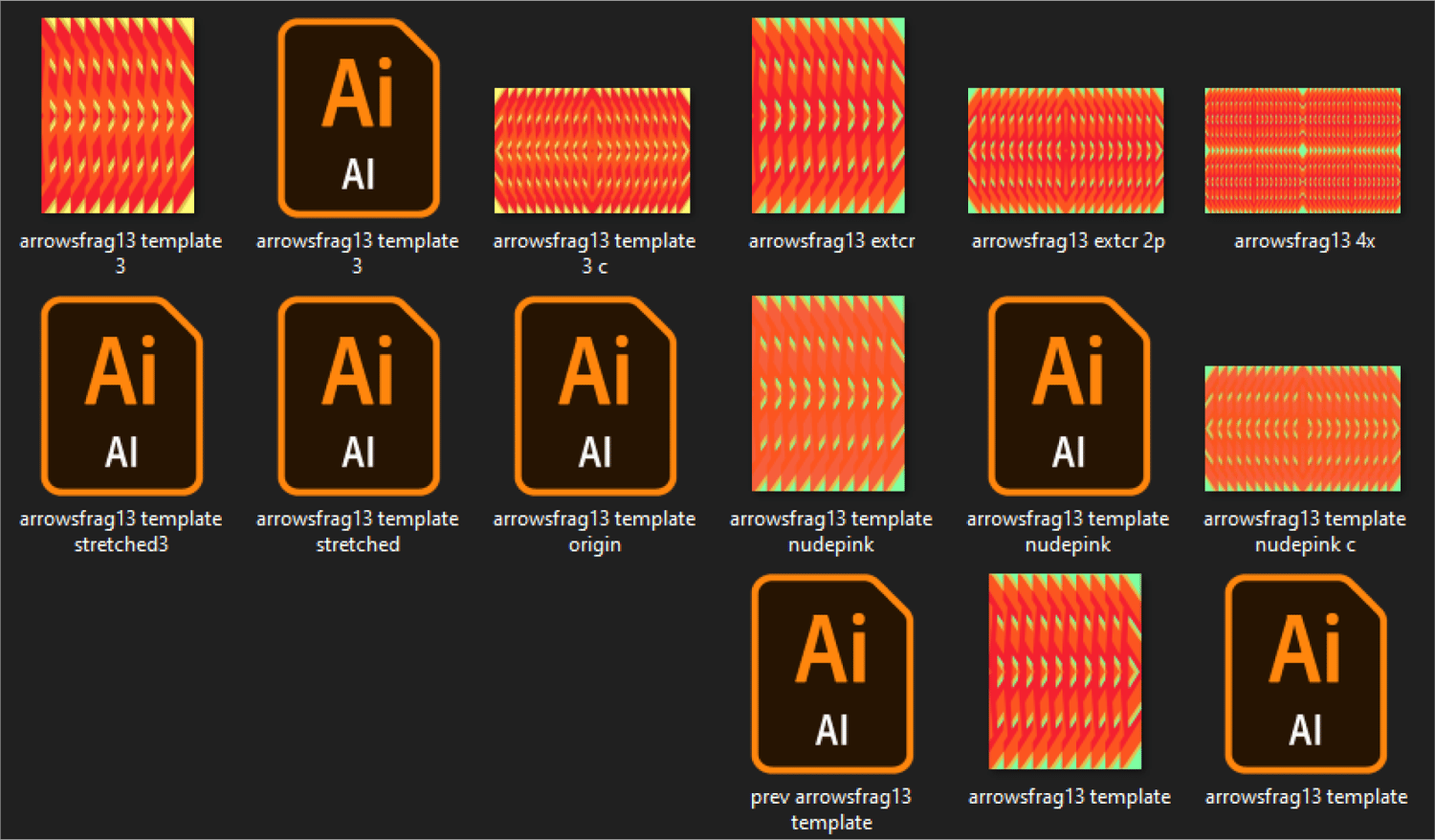Click the 'arrowsfrag13 template 3' name under the Illustrator icon

coord(358,254)
